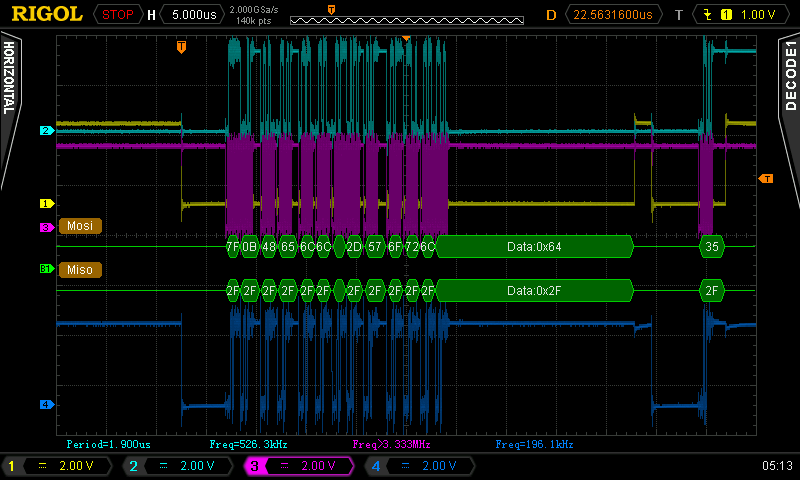Click the orange T trigger position marker in grid
The image size is (800, 480).
(x=181, y=47)
